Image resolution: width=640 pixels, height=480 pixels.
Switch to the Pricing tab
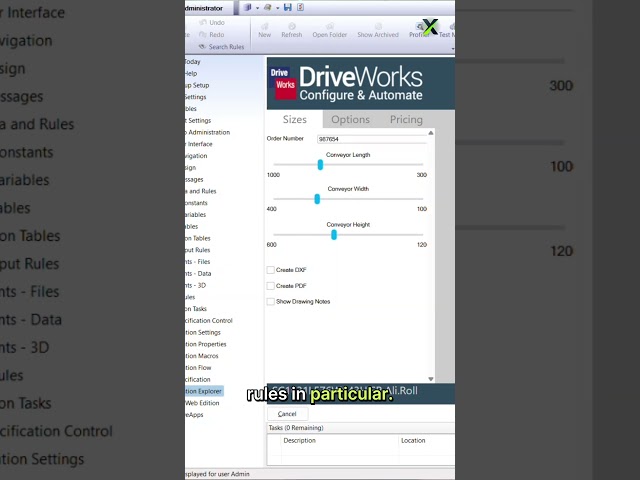click(x=406, y=120)
